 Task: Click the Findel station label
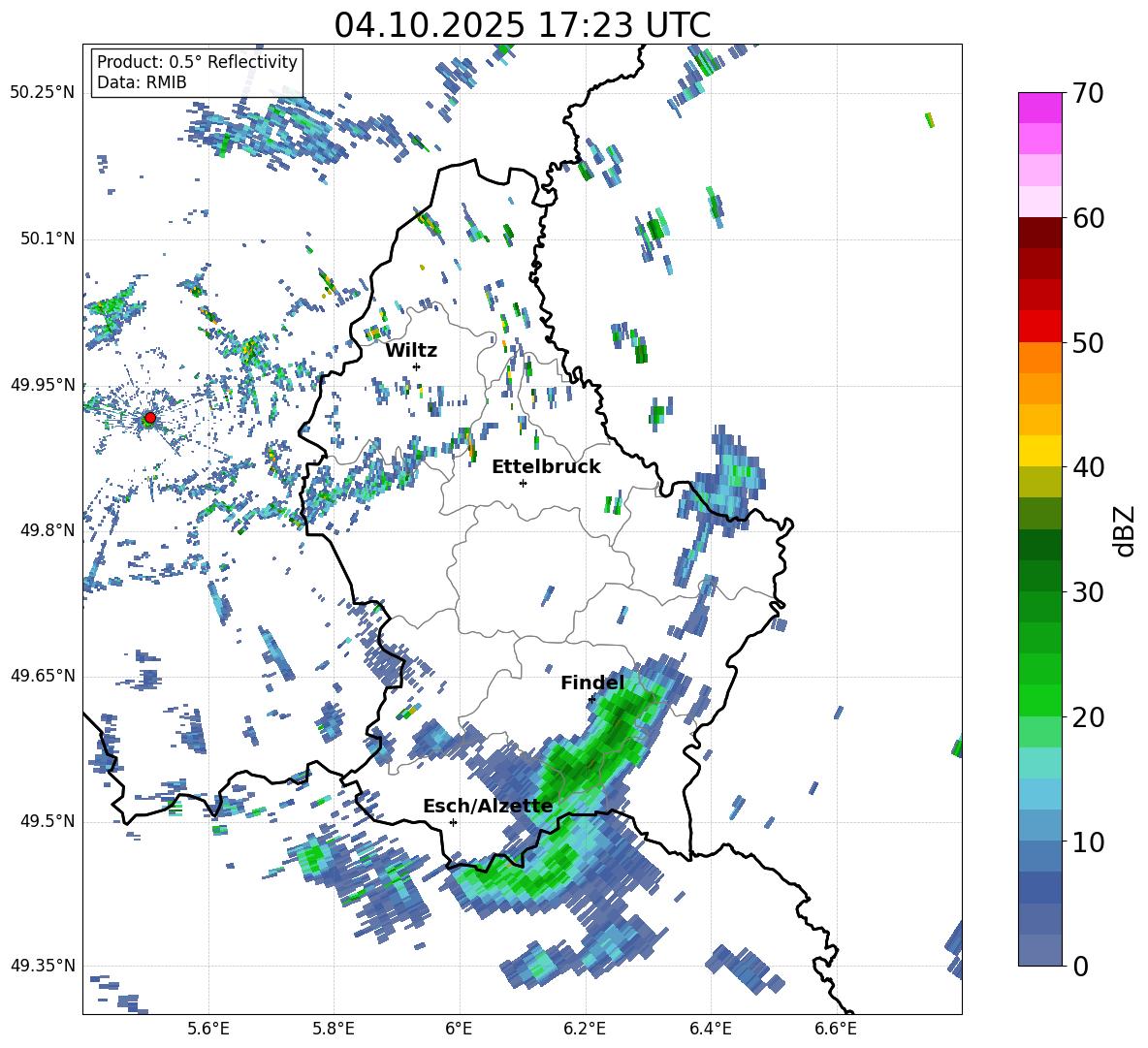tap(592, 683)
